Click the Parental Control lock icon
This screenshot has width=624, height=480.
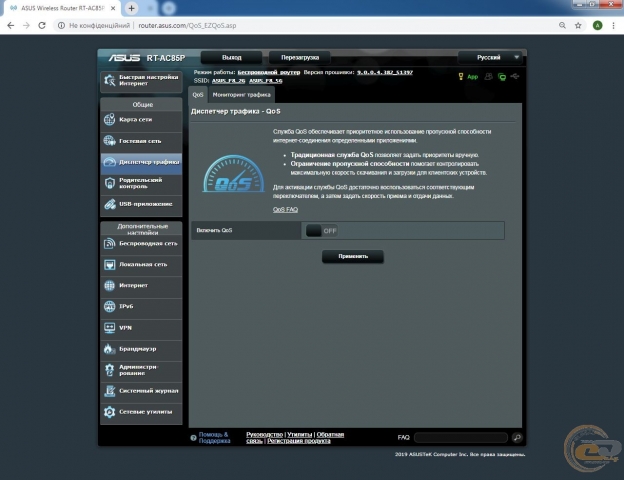click(109, 183)
